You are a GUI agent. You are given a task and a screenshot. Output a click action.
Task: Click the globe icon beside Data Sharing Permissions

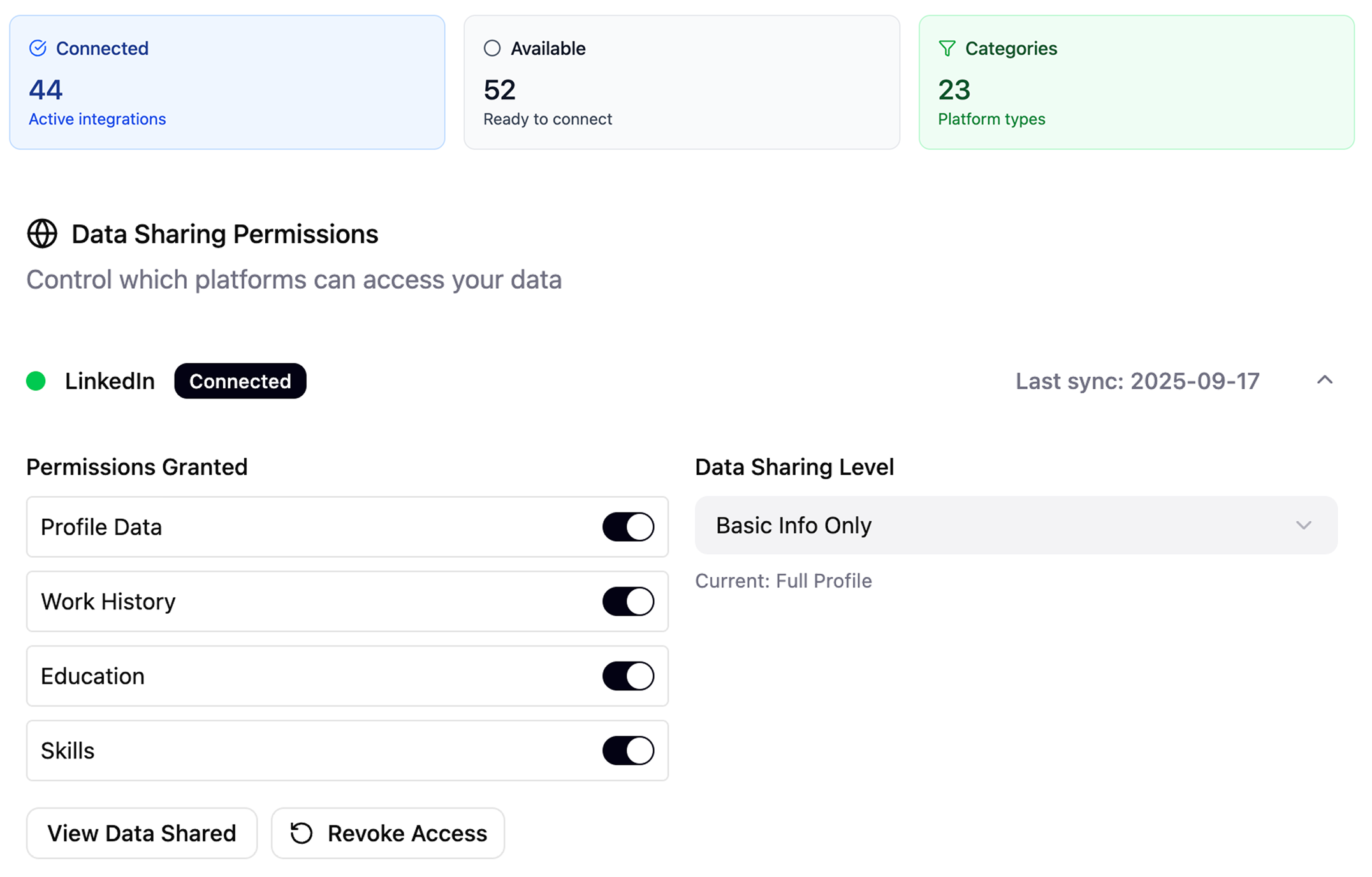pyautogui.click(x=42, y=234)
